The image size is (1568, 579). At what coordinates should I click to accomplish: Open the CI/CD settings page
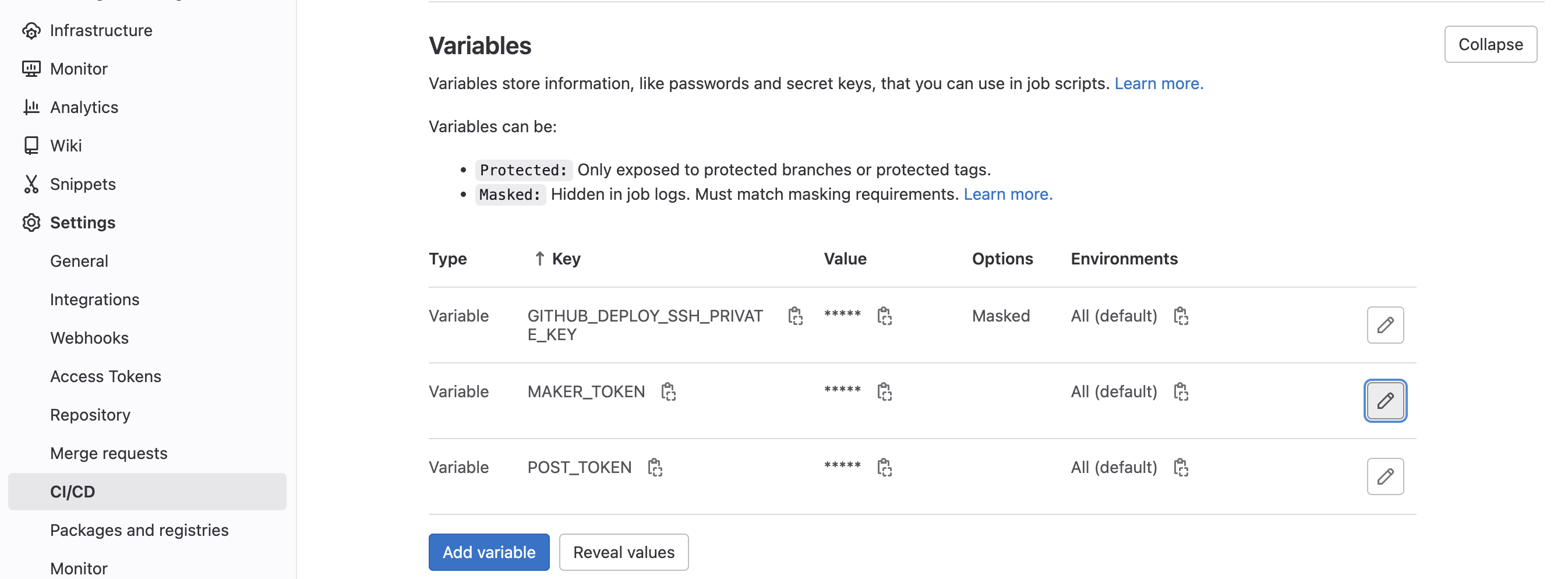click(x=72, y=491)
